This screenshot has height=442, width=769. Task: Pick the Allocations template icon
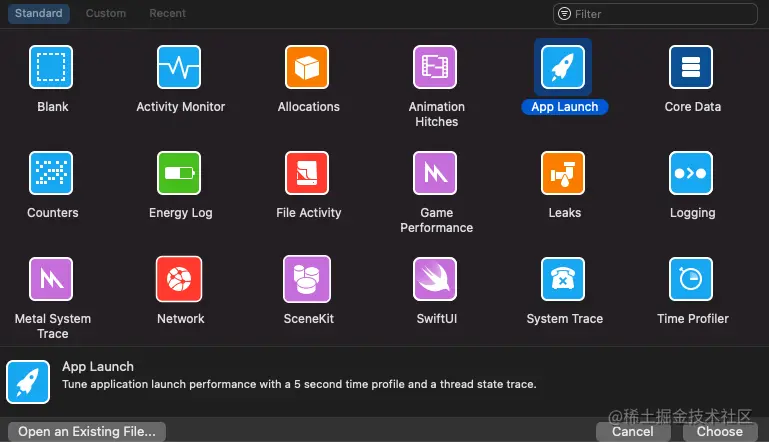[x=307, y=67]
